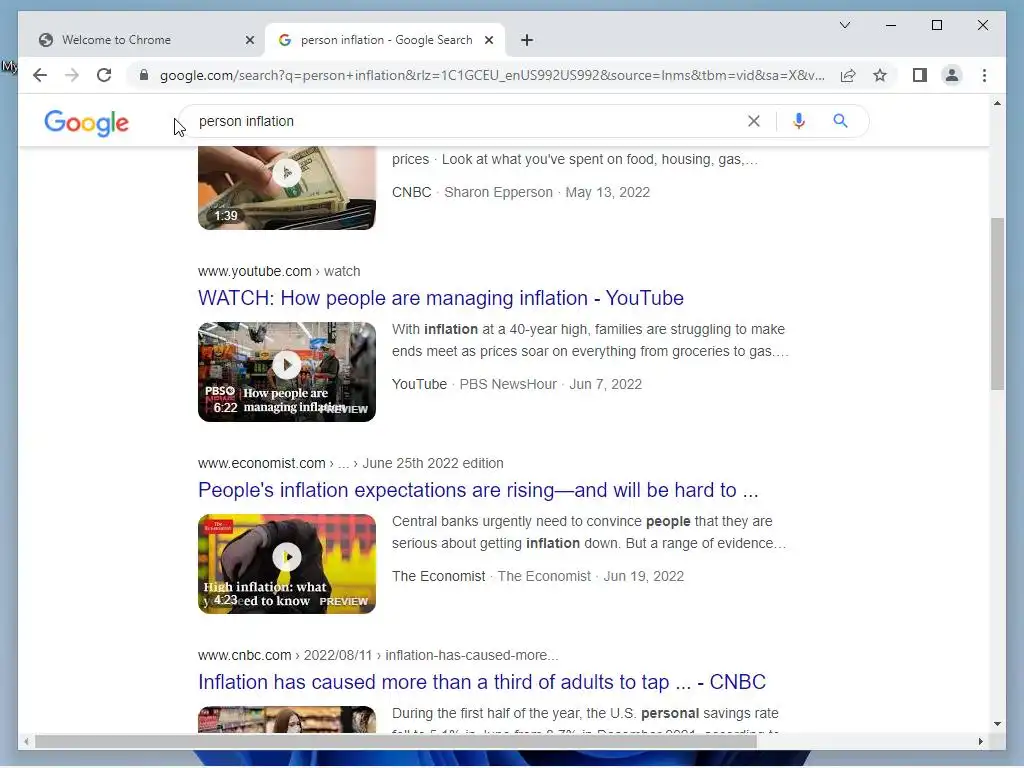Go back with the browser back arrow
1024x768 pixels.
(40, 75)
